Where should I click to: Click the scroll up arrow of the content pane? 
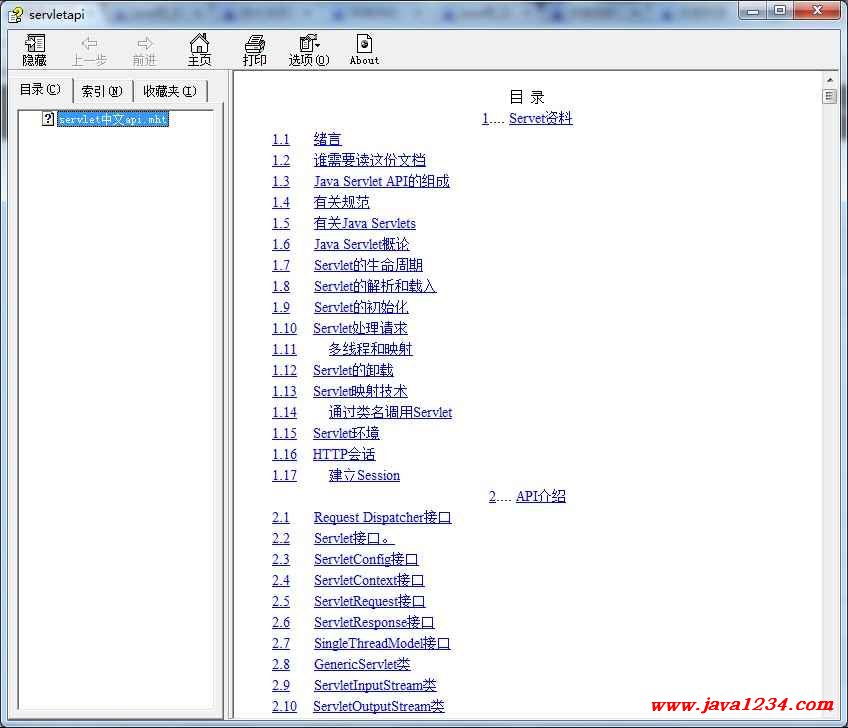[x=829, y=80]
